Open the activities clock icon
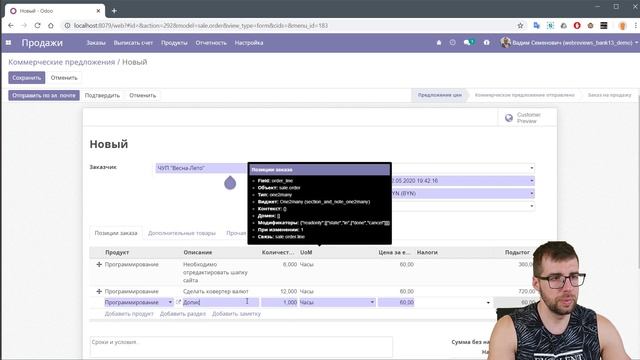The image size is (640, 360). 452,42
